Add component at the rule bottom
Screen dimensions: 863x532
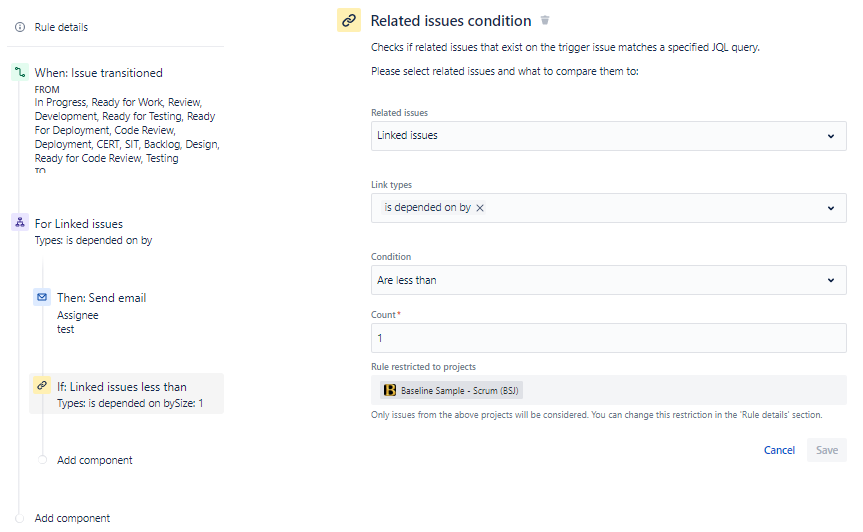(x=72, y=518)
